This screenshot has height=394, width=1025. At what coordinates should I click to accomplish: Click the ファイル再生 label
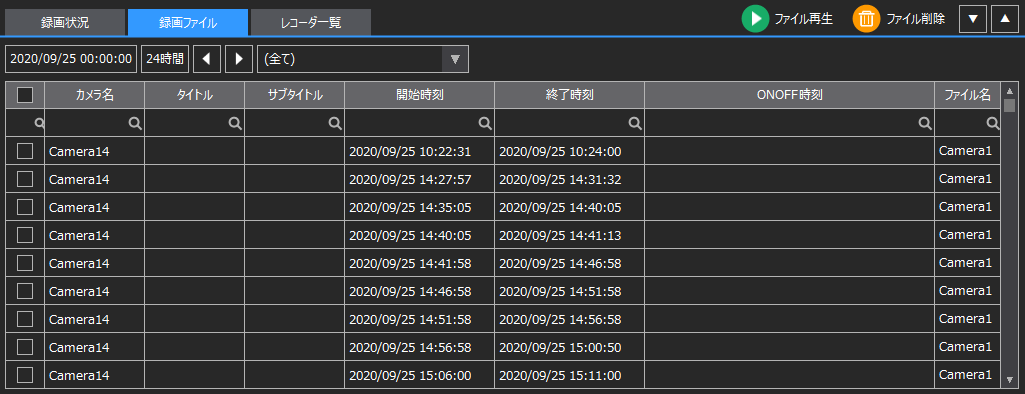[x=803, y=19]
